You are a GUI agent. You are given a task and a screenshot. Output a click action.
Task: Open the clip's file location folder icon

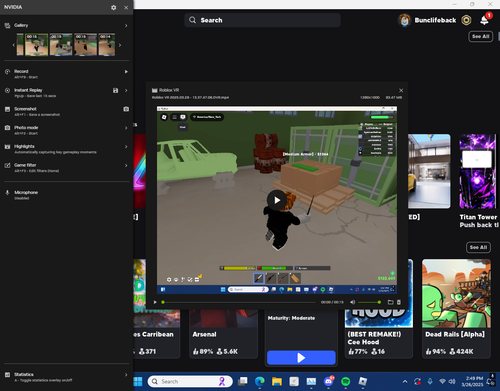pos(390,302)
